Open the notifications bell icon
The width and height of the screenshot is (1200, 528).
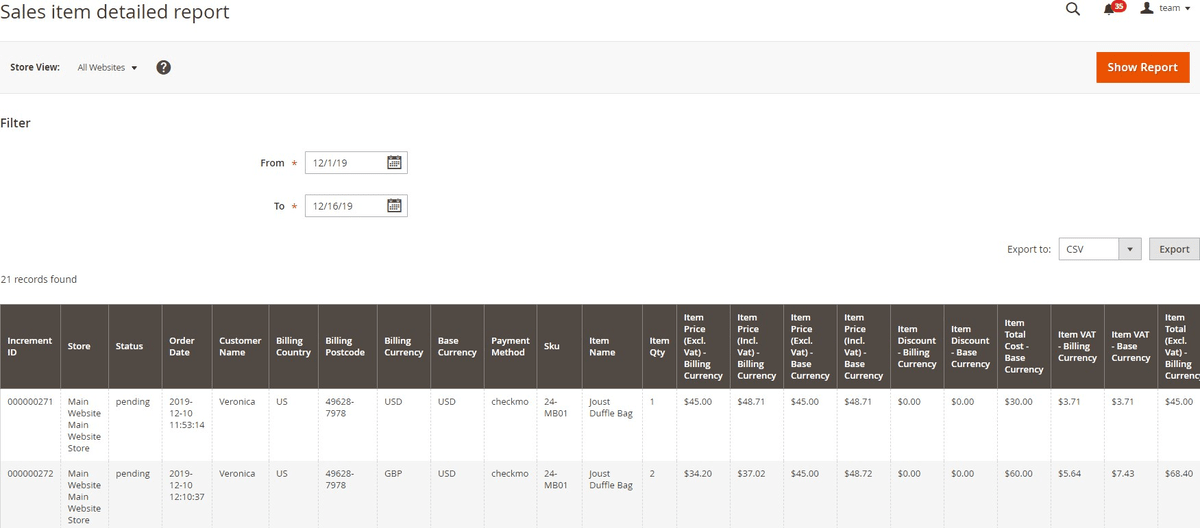pos(1109,9)
